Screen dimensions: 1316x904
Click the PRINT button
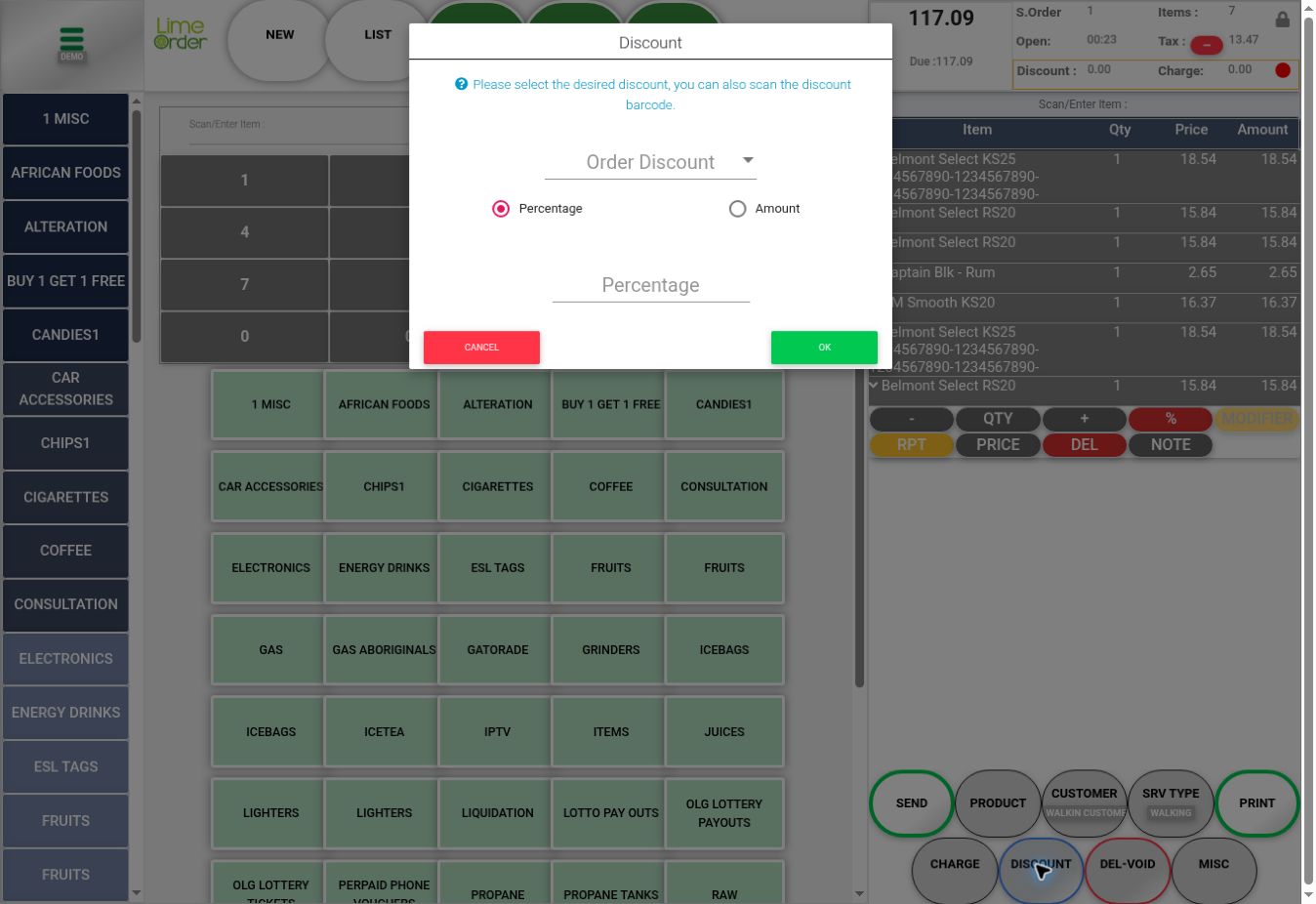1257,803
